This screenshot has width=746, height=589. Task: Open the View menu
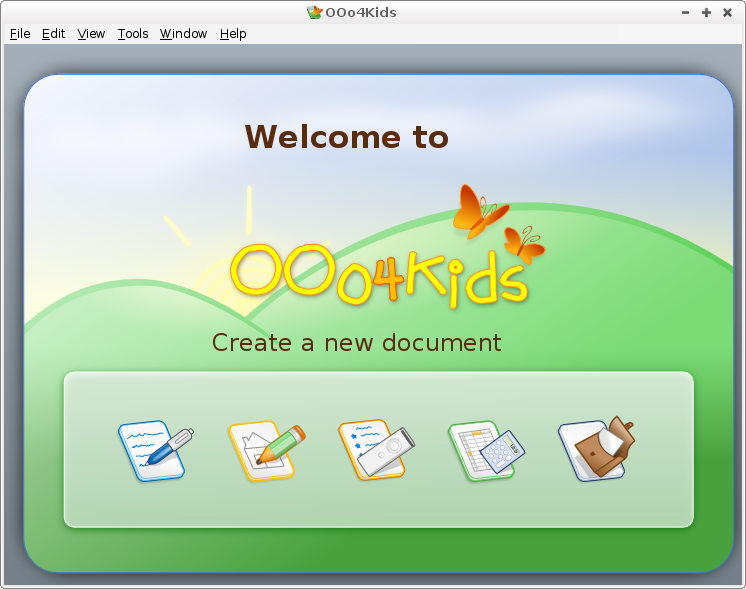point(91,34)
